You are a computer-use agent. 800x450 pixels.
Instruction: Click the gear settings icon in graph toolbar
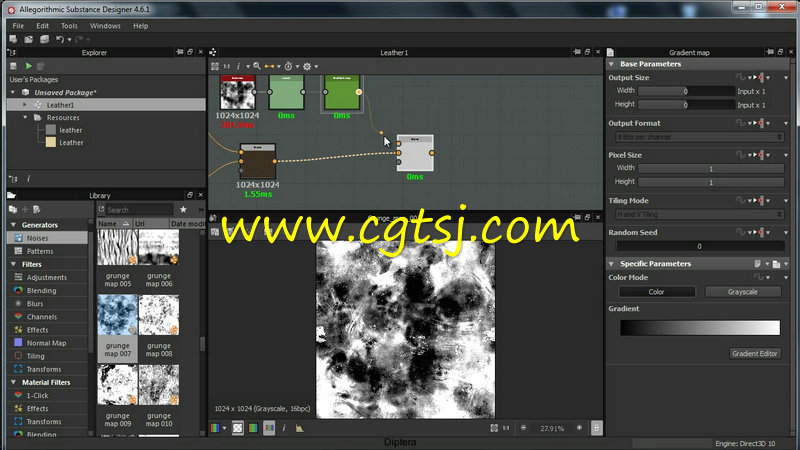307,66
